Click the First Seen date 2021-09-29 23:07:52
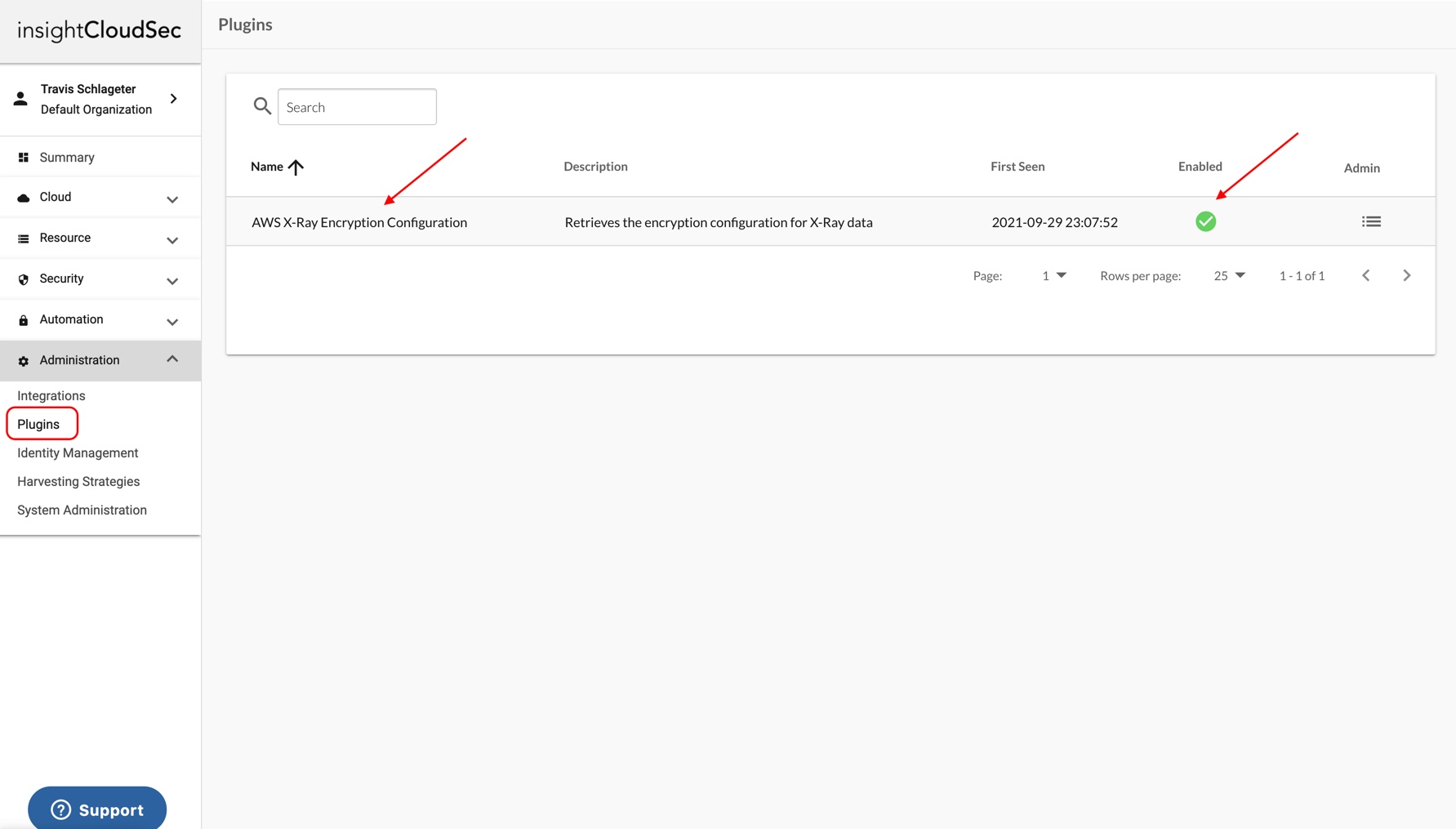The image size is (1456, 829). point(1054,222)
